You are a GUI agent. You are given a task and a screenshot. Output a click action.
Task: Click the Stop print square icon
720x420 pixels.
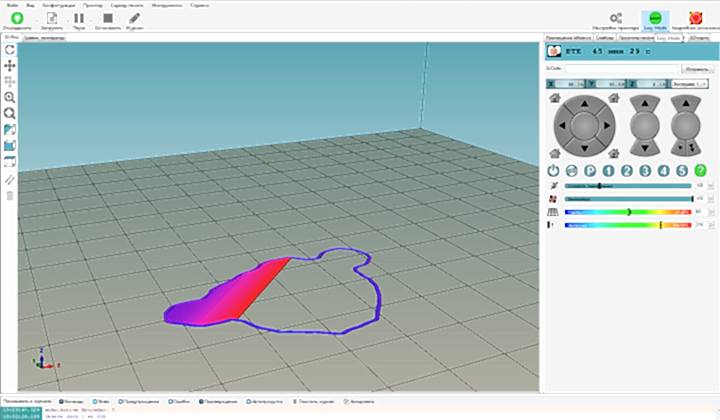(x=107, y=18)
